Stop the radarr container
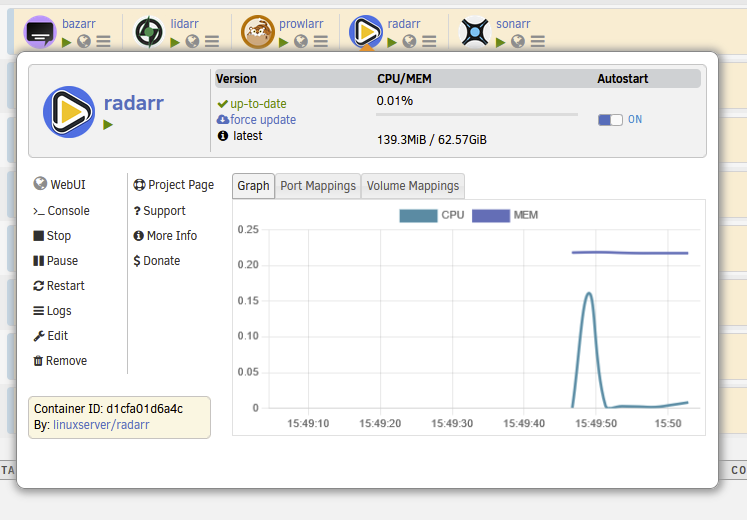The height and width of the screenshot is (520, 747). [52, 236]
